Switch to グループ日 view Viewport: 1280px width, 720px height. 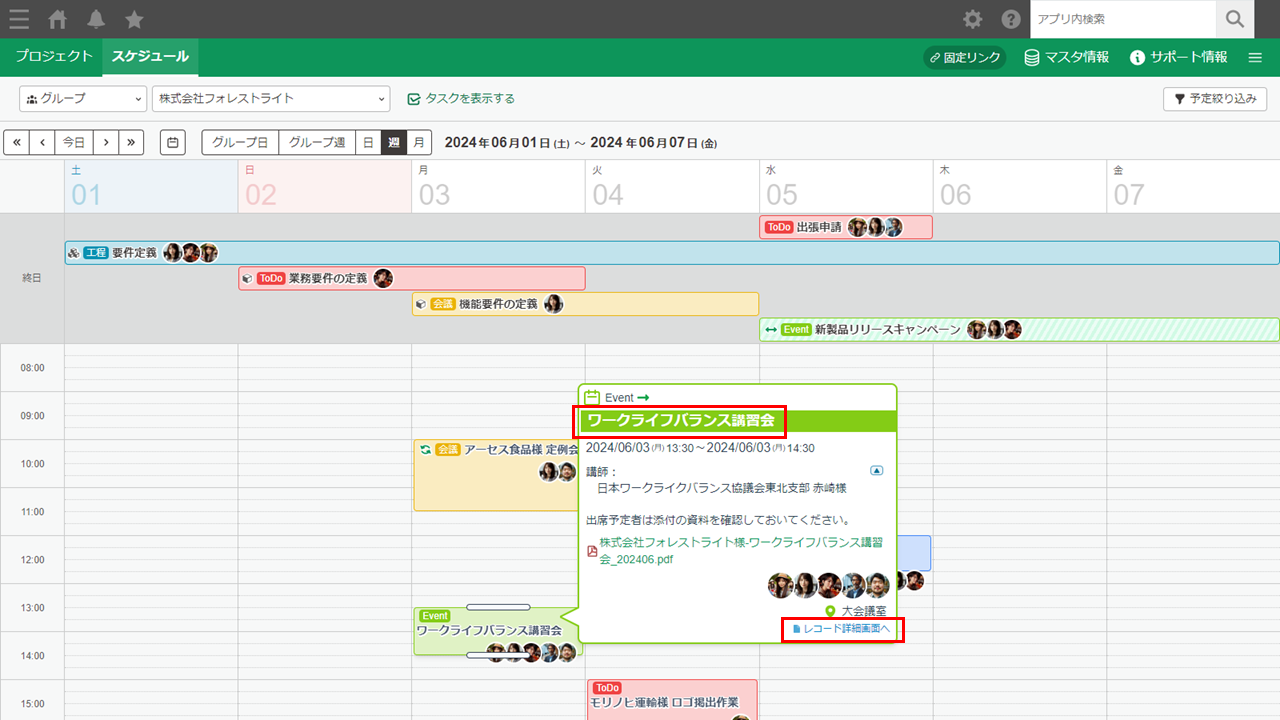[x=240, y=142]
